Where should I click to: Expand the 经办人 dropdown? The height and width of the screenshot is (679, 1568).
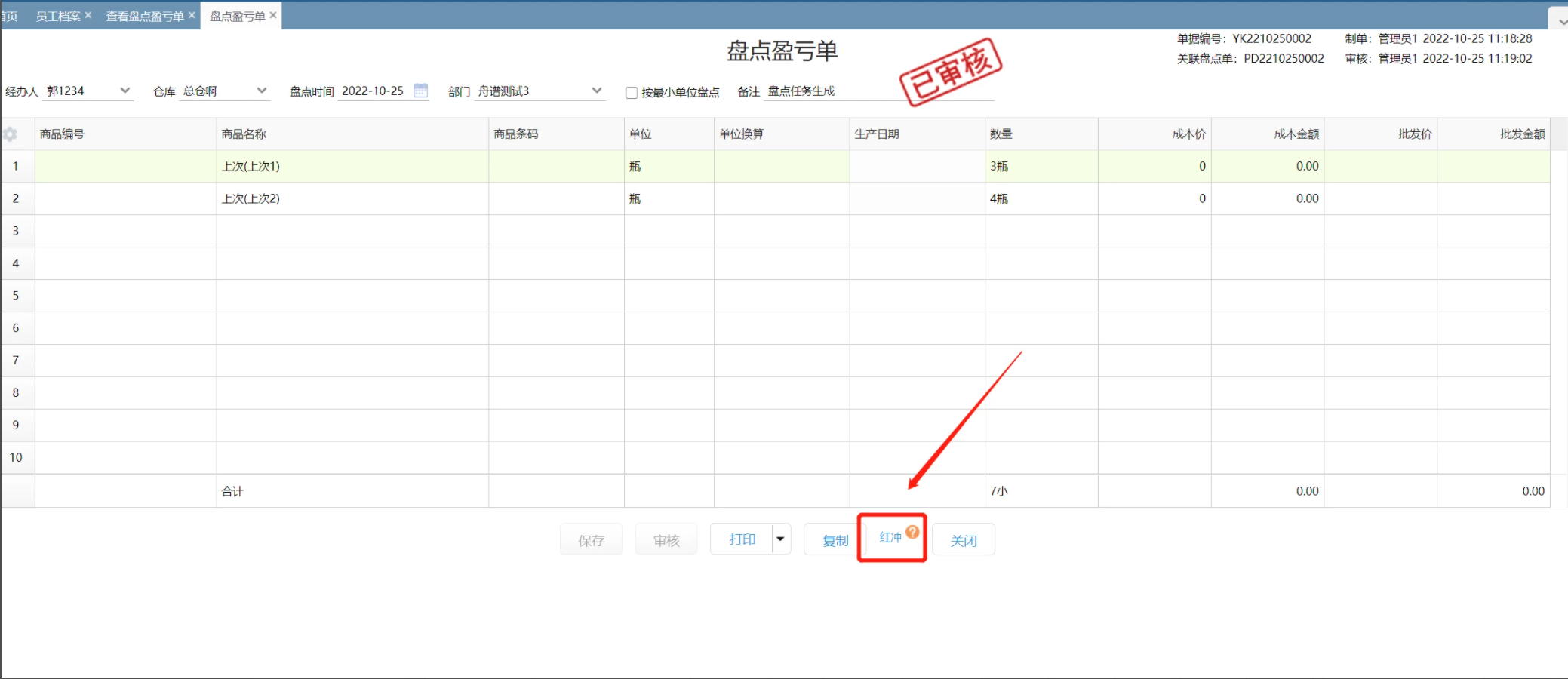click(x=125, y=91)
